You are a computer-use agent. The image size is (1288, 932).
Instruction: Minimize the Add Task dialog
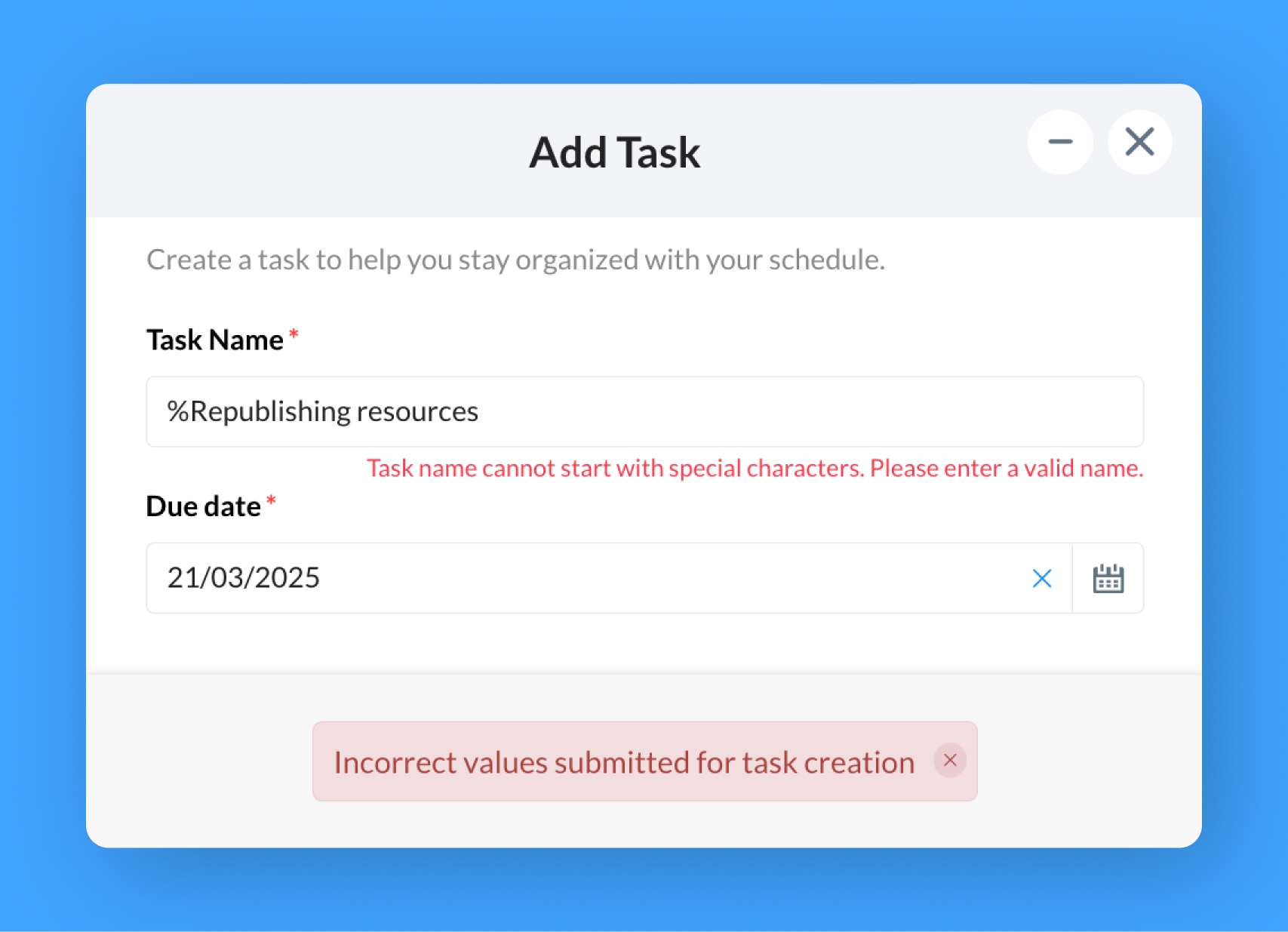pyautogui.click(x=1060, y=141)
